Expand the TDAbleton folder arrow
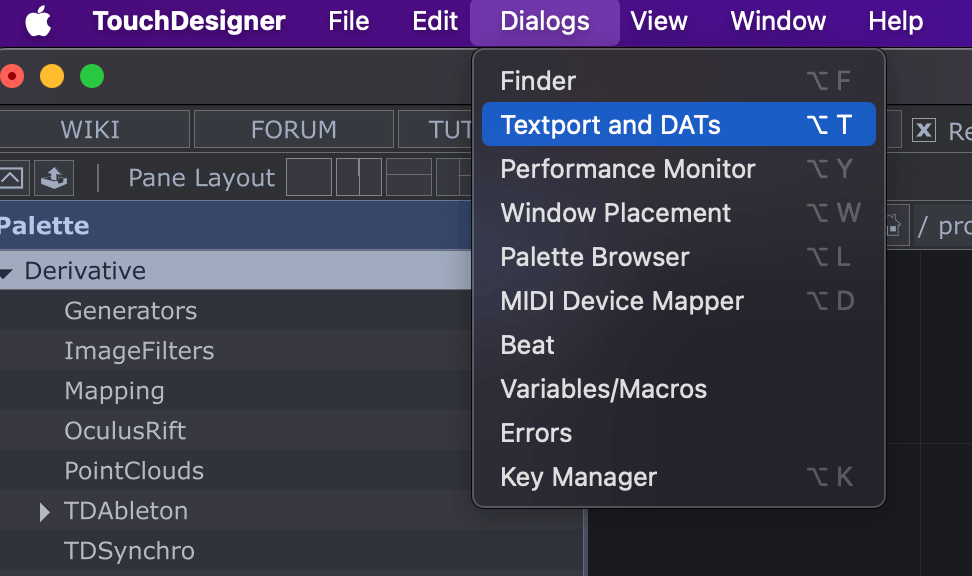This screenshot has height=576, width=972. click(x=44, y=512)
